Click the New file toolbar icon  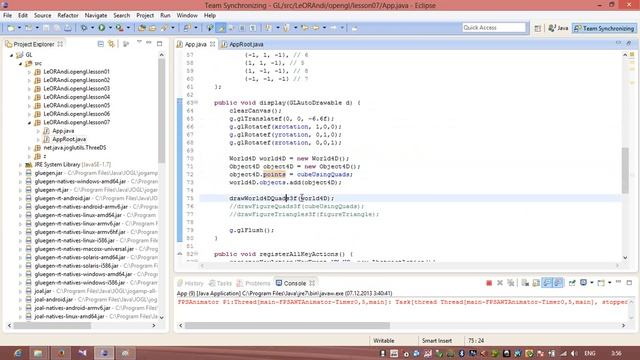click(x=11, y=28)
